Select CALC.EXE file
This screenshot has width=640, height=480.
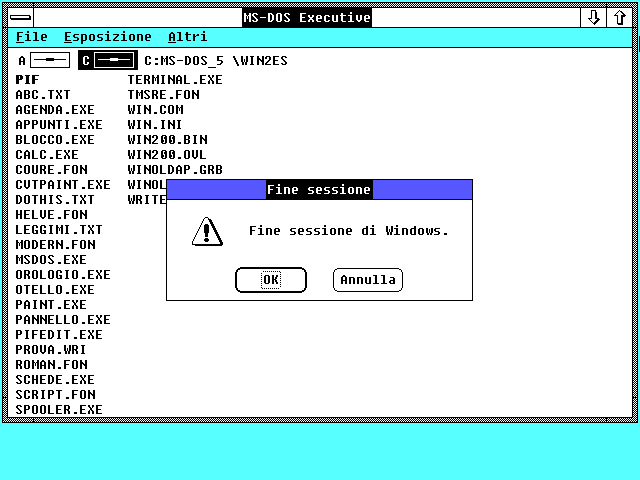click(47, 155)
